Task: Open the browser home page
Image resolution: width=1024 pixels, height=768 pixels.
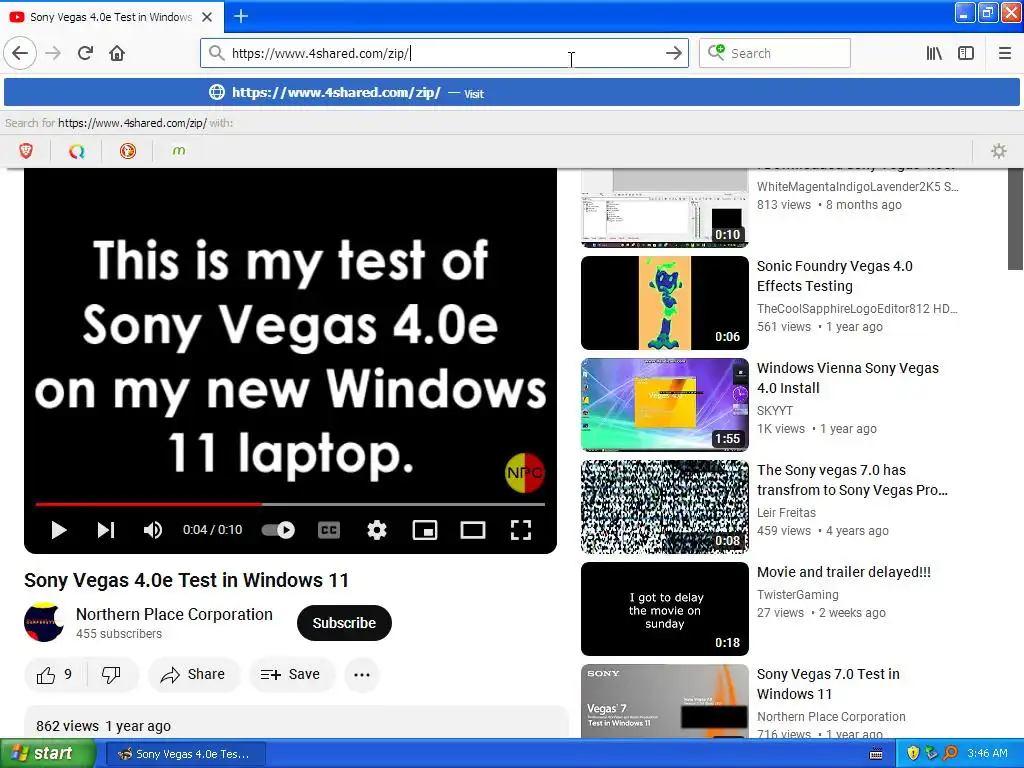Action: [x=117, y=53]
